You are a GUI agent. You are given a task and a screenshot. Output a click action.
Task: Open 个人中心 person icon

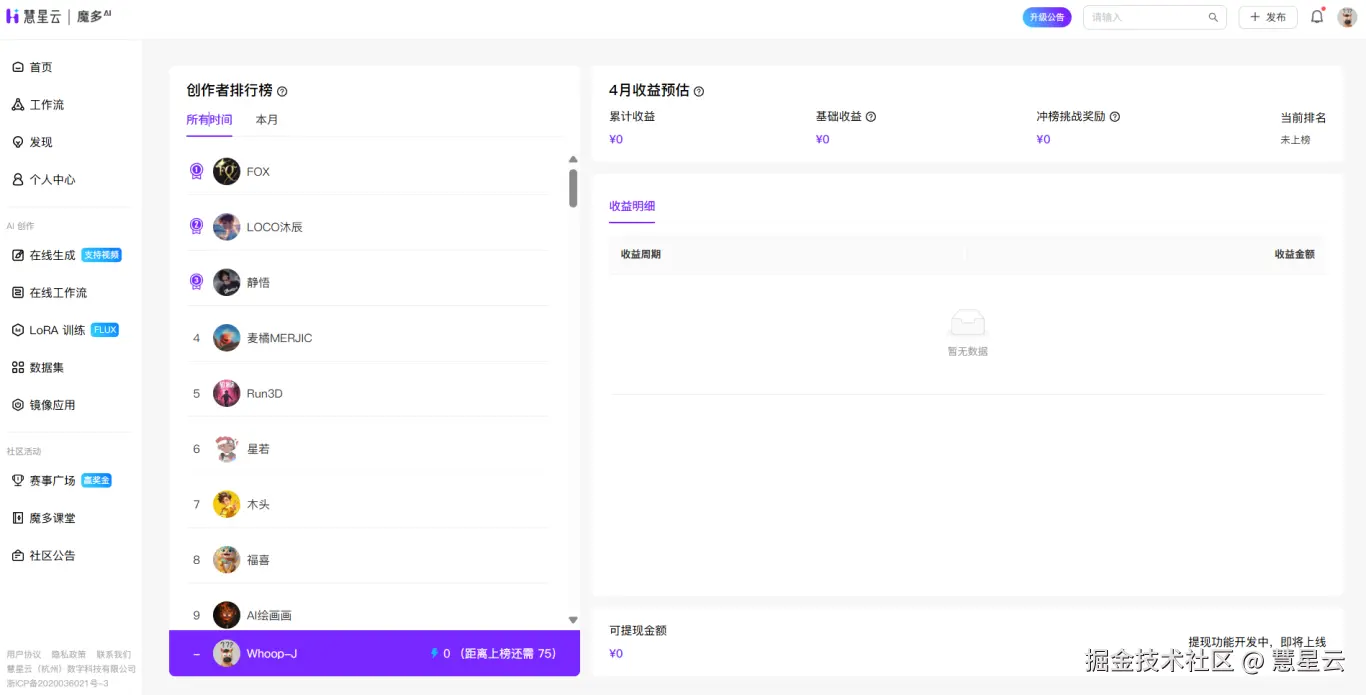tap(17, 180)
